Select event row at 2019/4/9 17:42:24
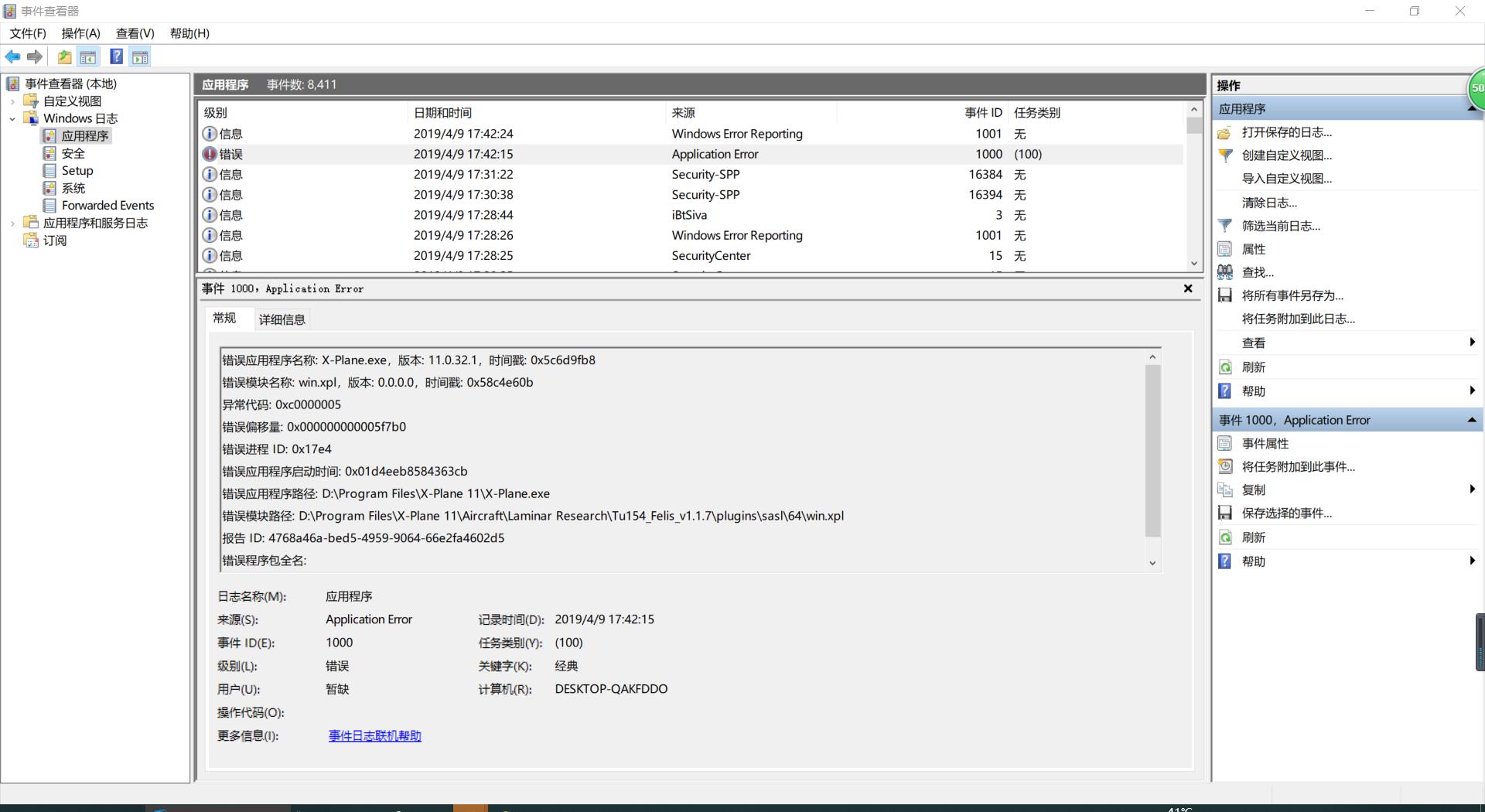Viewport: 1485px width, 812px height. (x=691, y=134)
